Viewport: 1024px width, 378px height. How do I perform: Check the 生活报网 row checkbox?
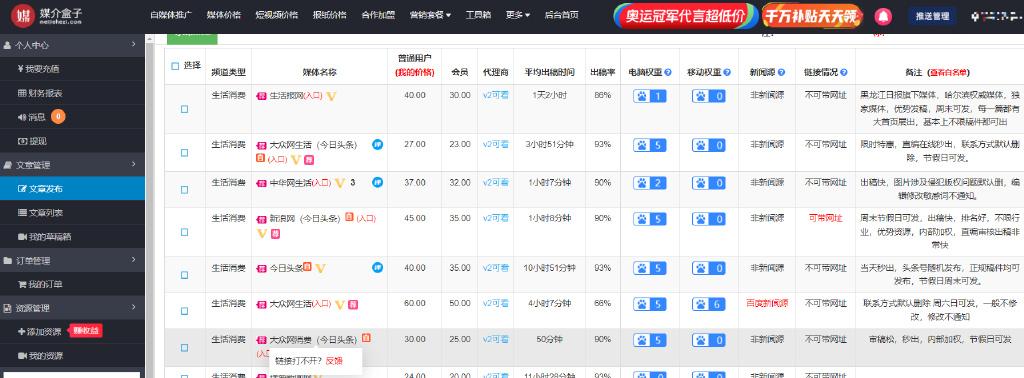(x=184, y=109)
